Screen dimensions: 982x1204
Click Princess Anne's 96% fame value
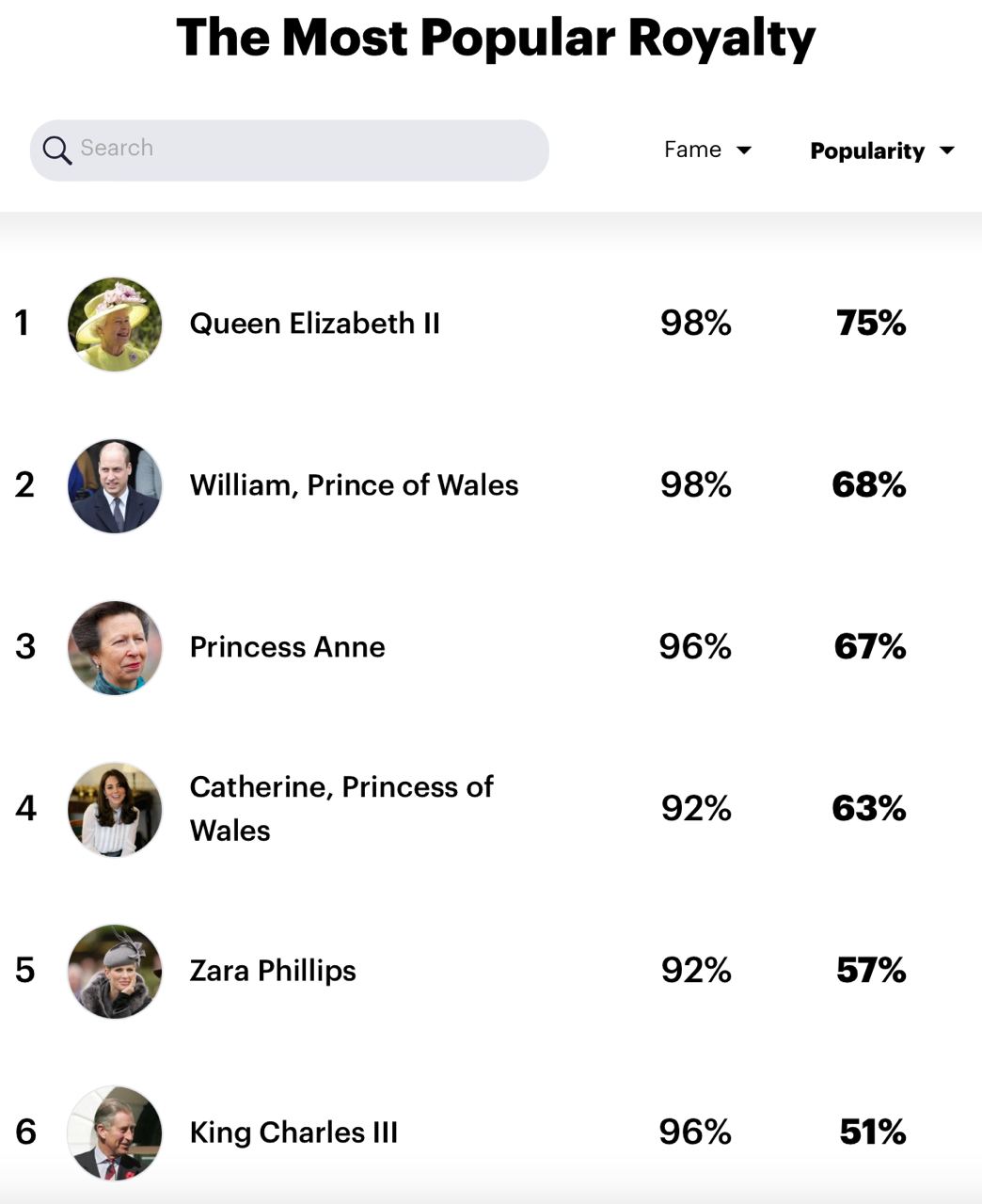tap(695, 646)
